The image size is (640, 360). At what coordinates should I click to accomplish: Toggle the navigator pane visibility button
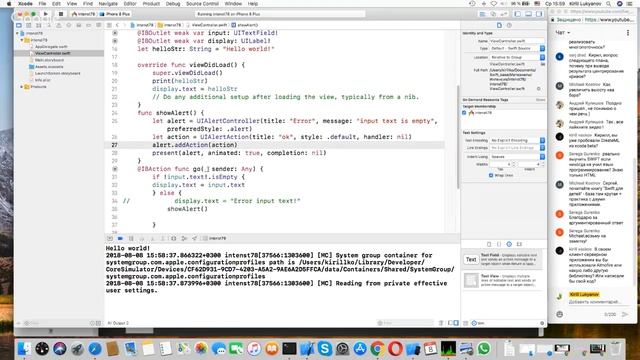pos(518,14)
